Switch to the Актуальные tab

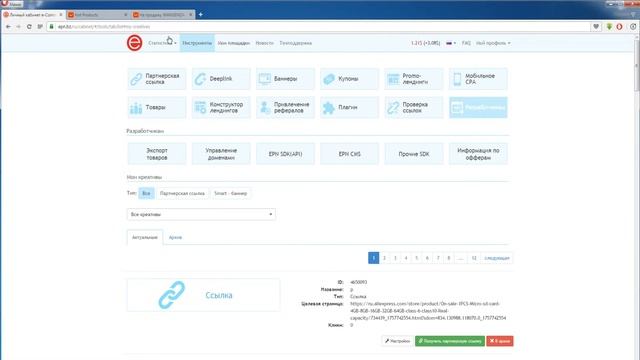point(145,237)
